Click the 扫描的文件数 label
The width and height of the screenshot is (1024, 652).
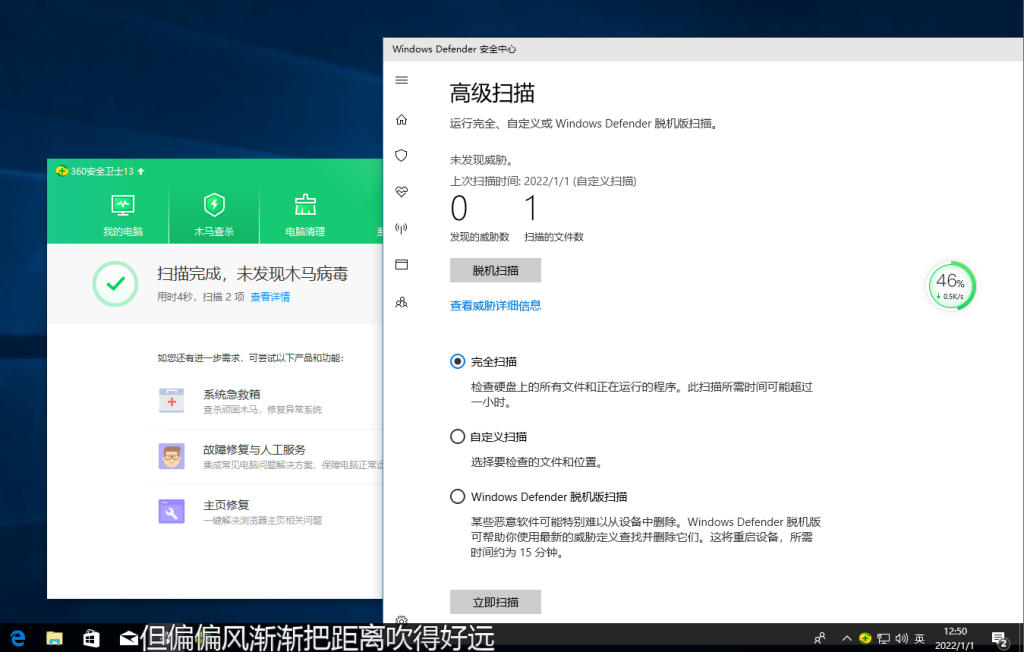tap(554, 237)
